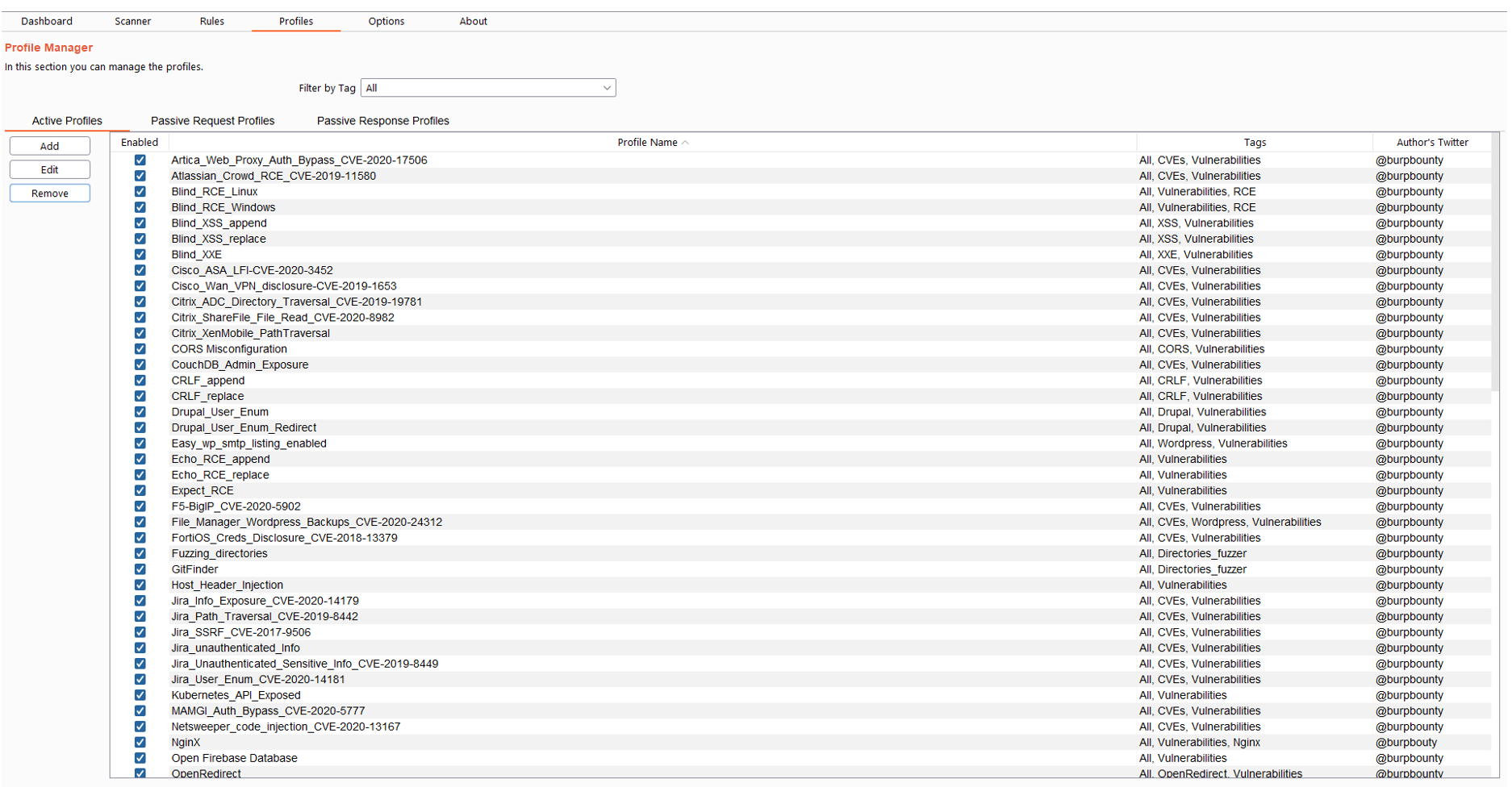This screenshot has width=1512, height=808.
Task: Go to the Rules tab
Action: [x=211, y=22]
